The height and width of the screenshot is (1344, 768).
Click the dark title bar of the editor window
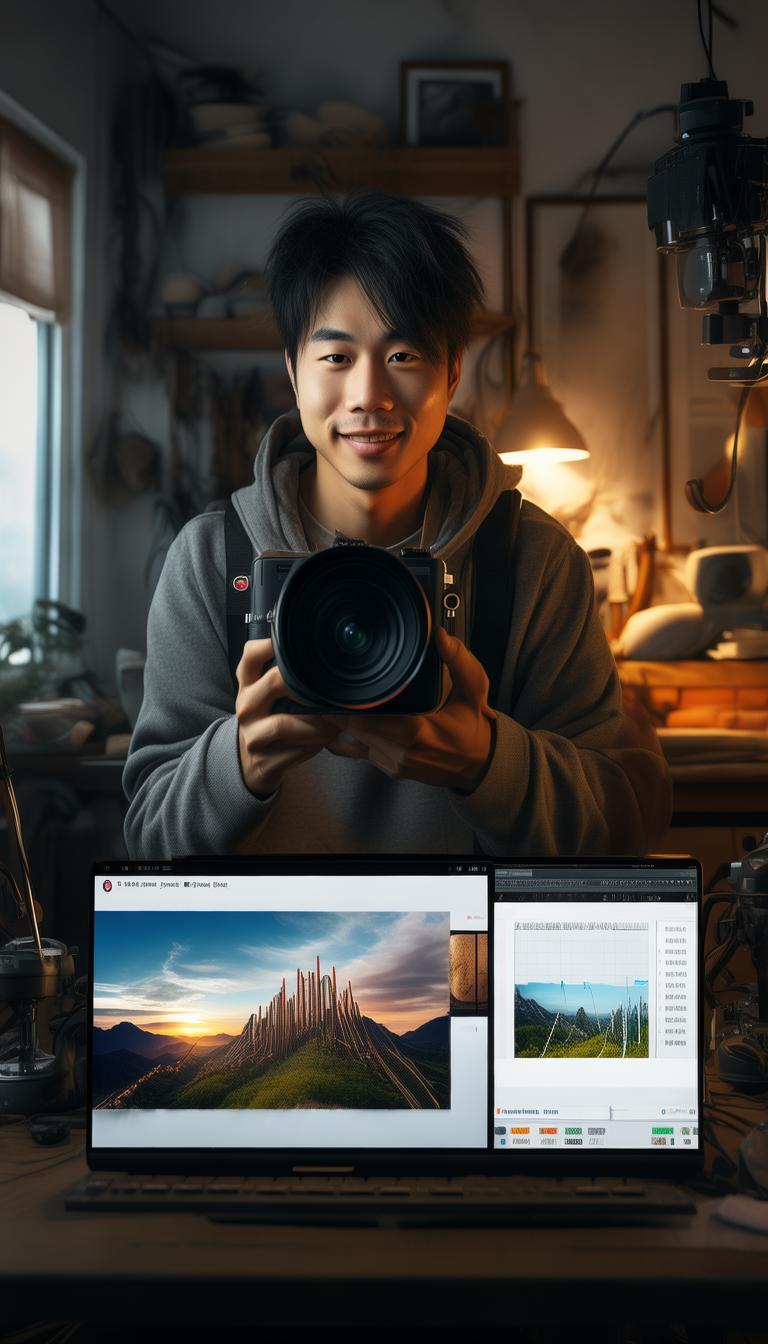click(596, 872)
